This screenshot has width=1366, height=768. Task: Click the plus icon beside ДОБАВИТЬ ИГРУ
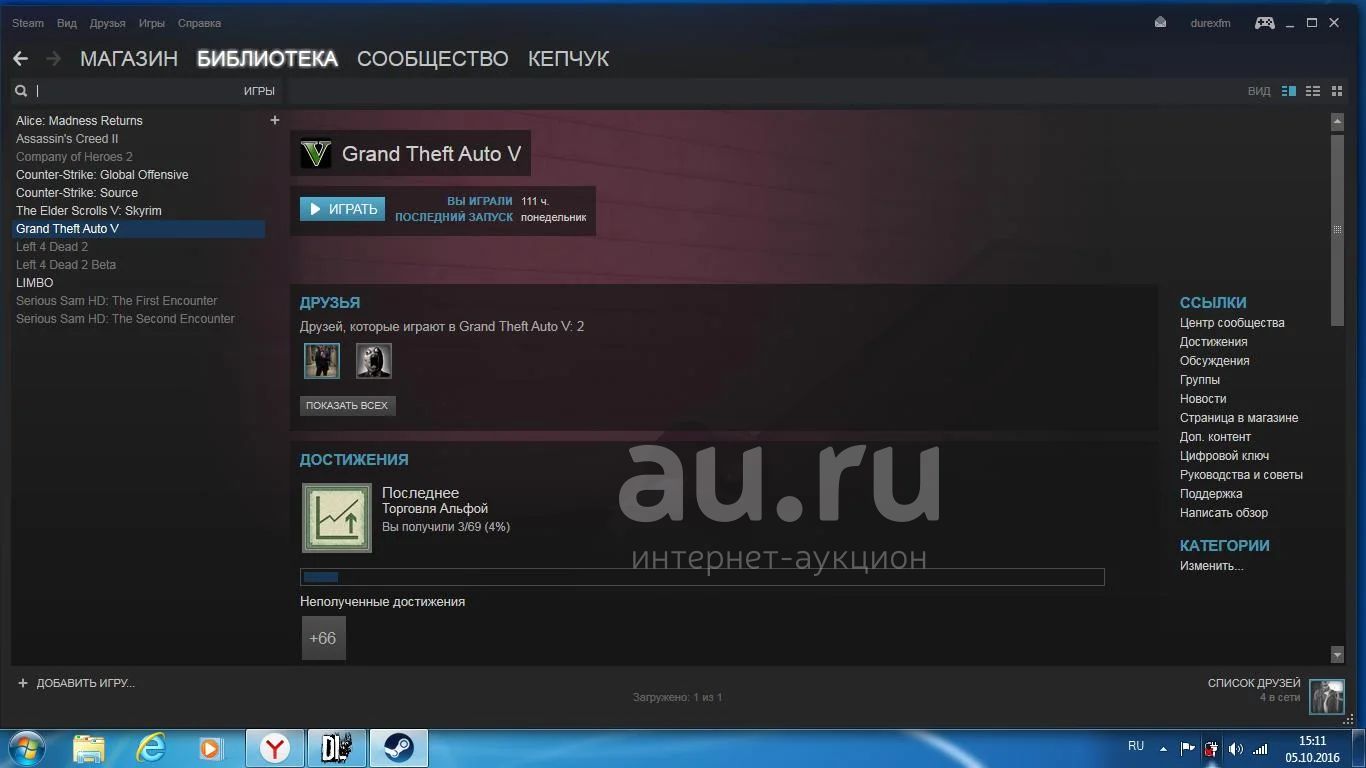pos(23,683)
